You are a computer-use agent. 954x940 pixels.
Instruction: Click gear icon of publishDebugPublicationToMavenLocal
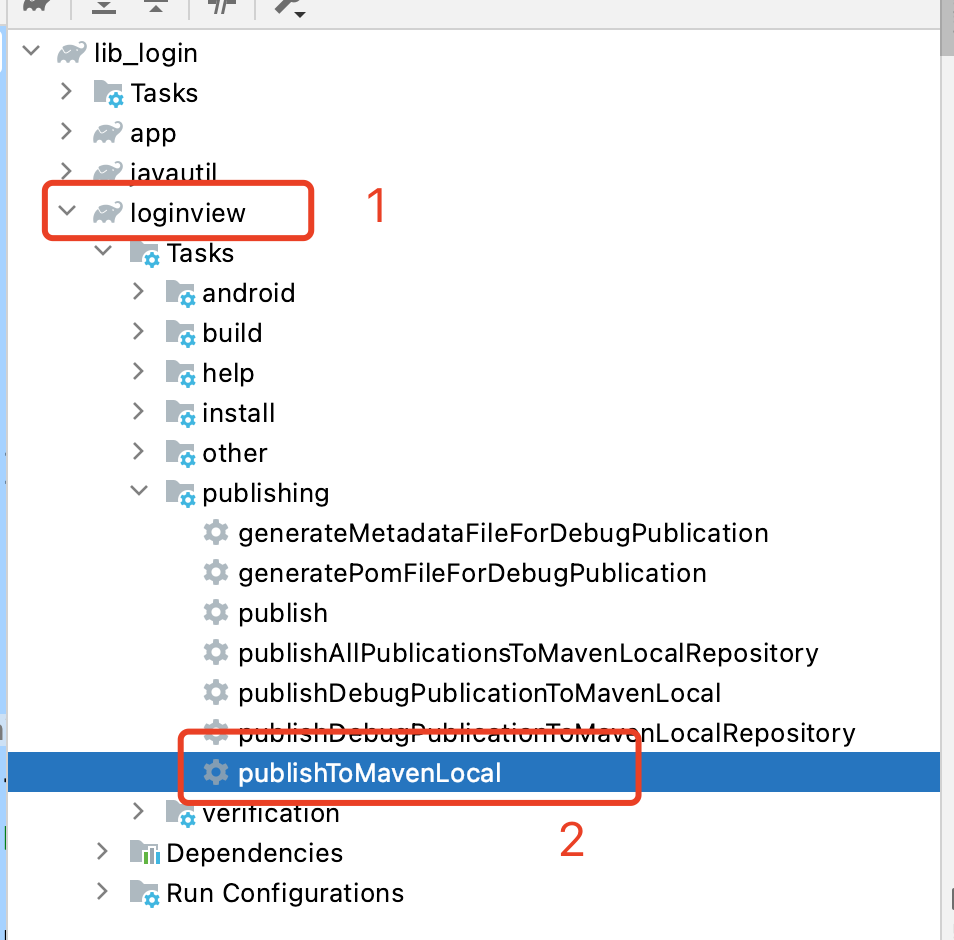pyautogui.click(x=215, y=692)
